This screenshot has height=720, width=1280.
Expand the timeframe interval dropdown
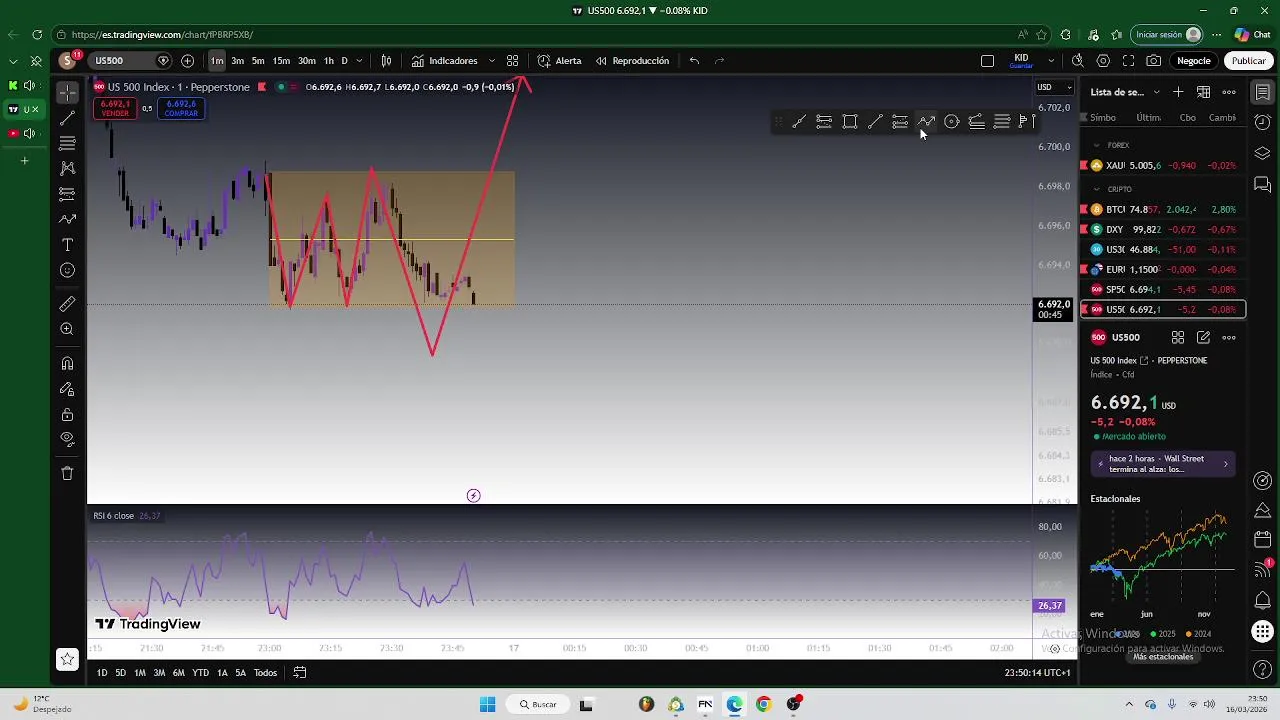[x=359, y=61]
